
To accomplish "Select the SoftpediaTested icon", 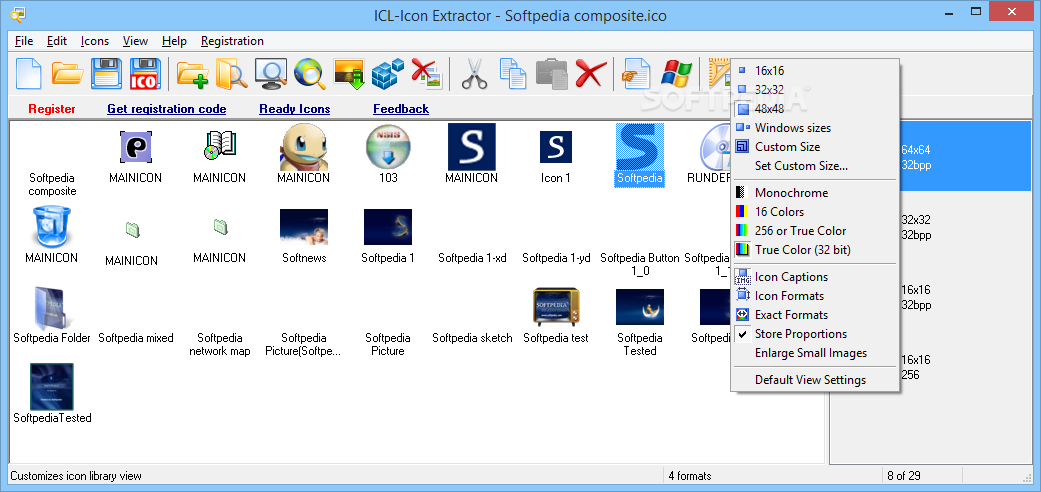I will coord(52,386).
